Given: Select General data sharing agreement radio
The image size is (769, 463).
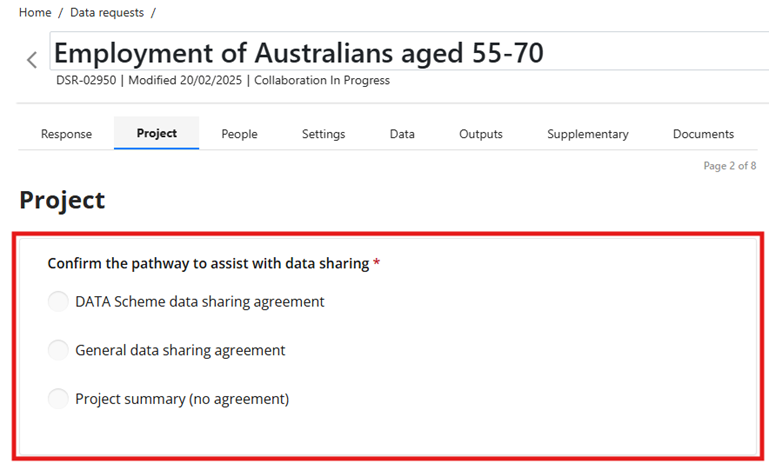Looking at the screenshot, I should point(58,350).
